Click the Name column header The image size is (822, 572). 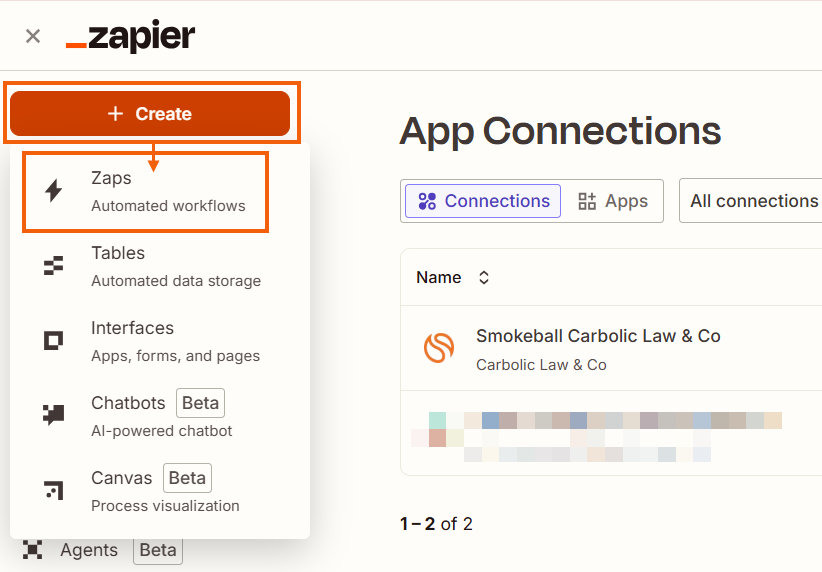coord(439,277)
